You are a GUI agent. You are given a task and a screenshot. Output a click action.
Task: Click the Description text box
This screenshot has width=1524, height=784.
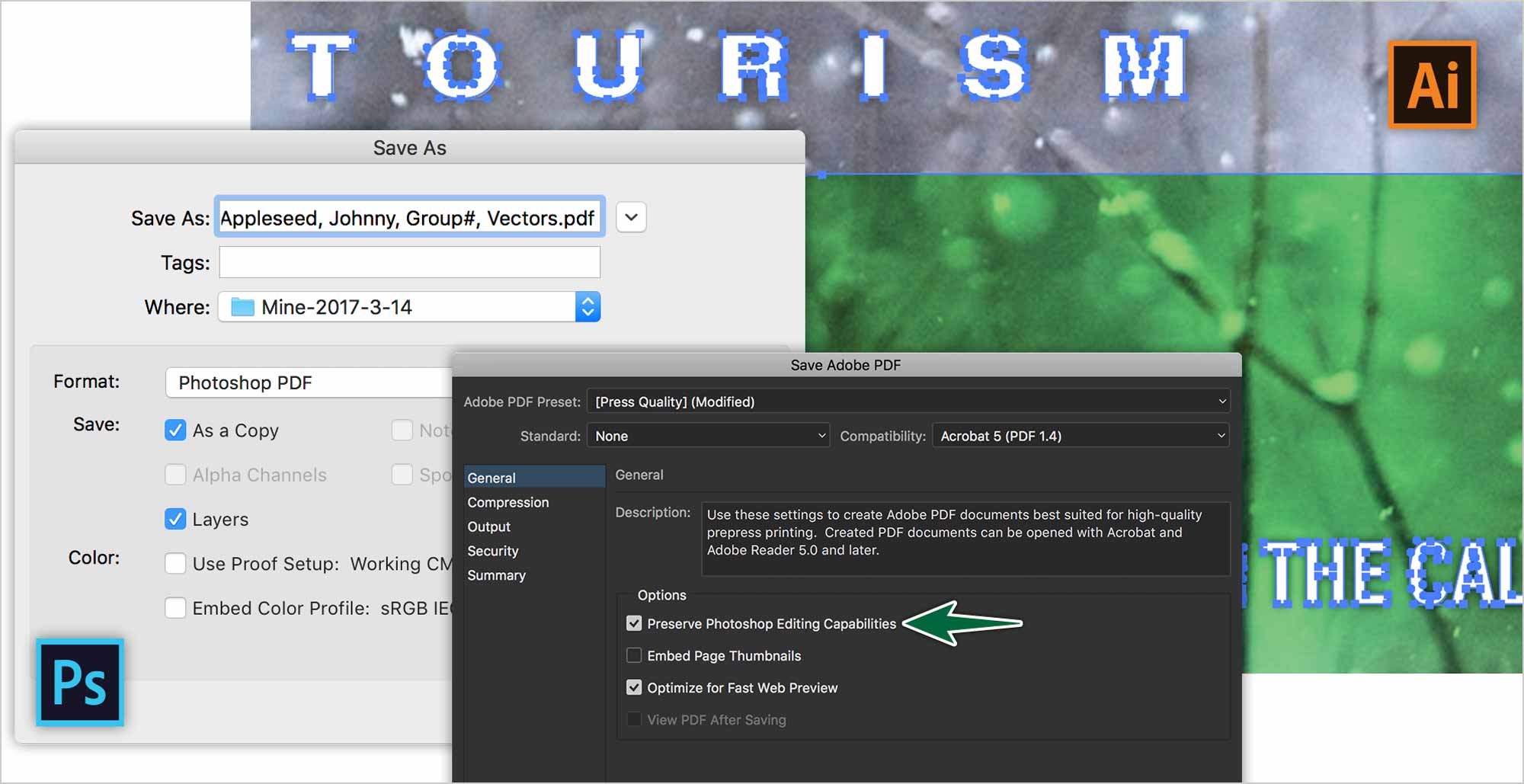point(965,538)
